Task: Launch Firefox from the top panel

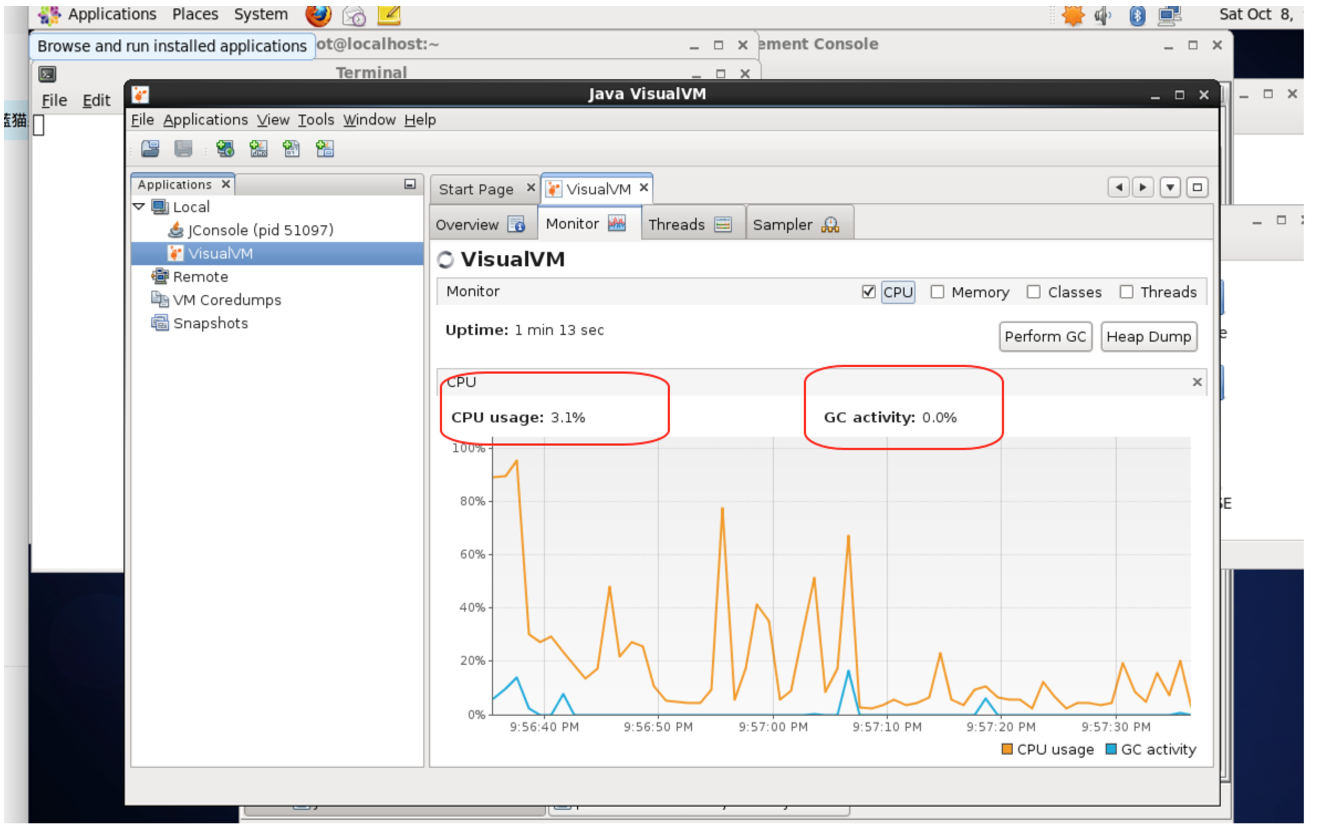Action: coord(319,15)
